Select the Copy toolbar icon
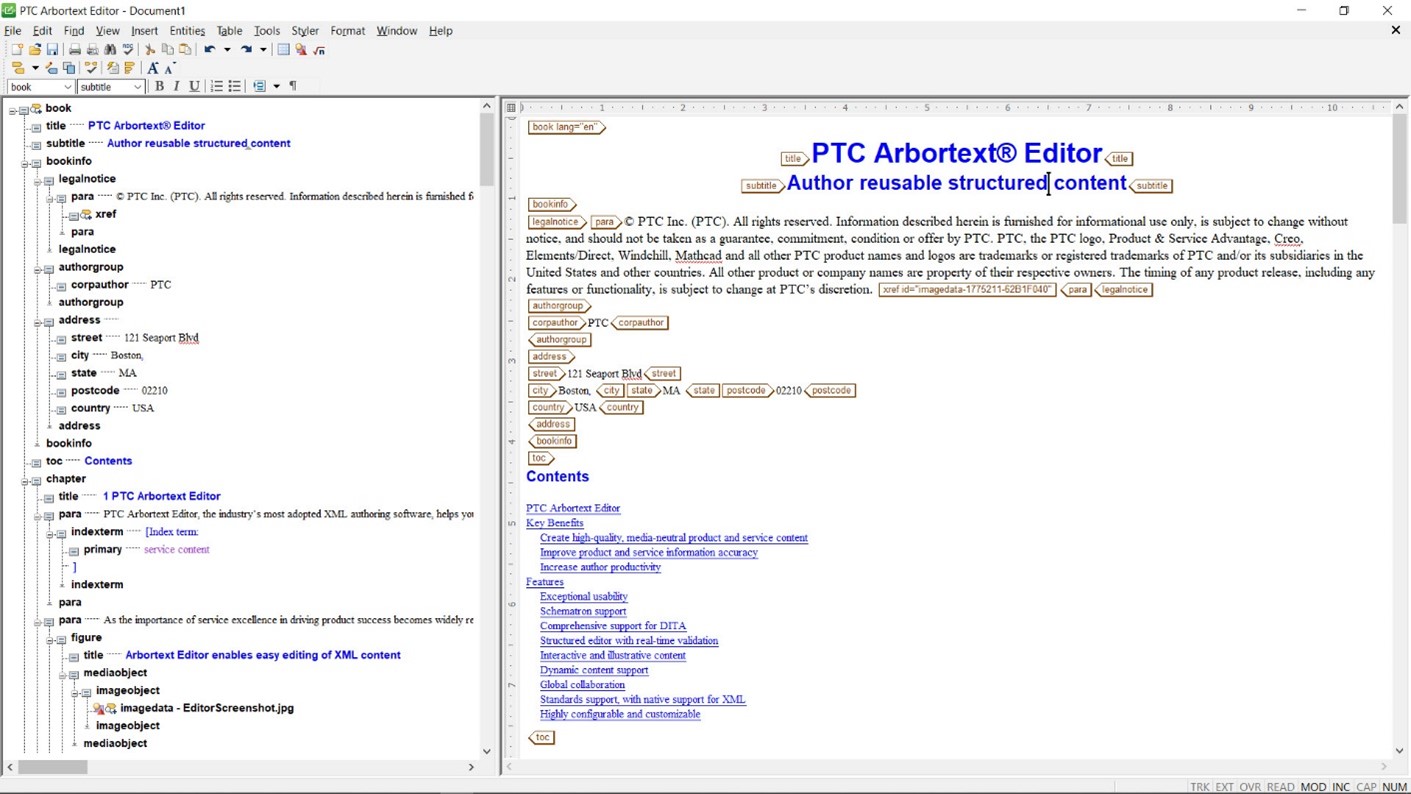This screenshot has height=794, width=1411. click(169, 50)
